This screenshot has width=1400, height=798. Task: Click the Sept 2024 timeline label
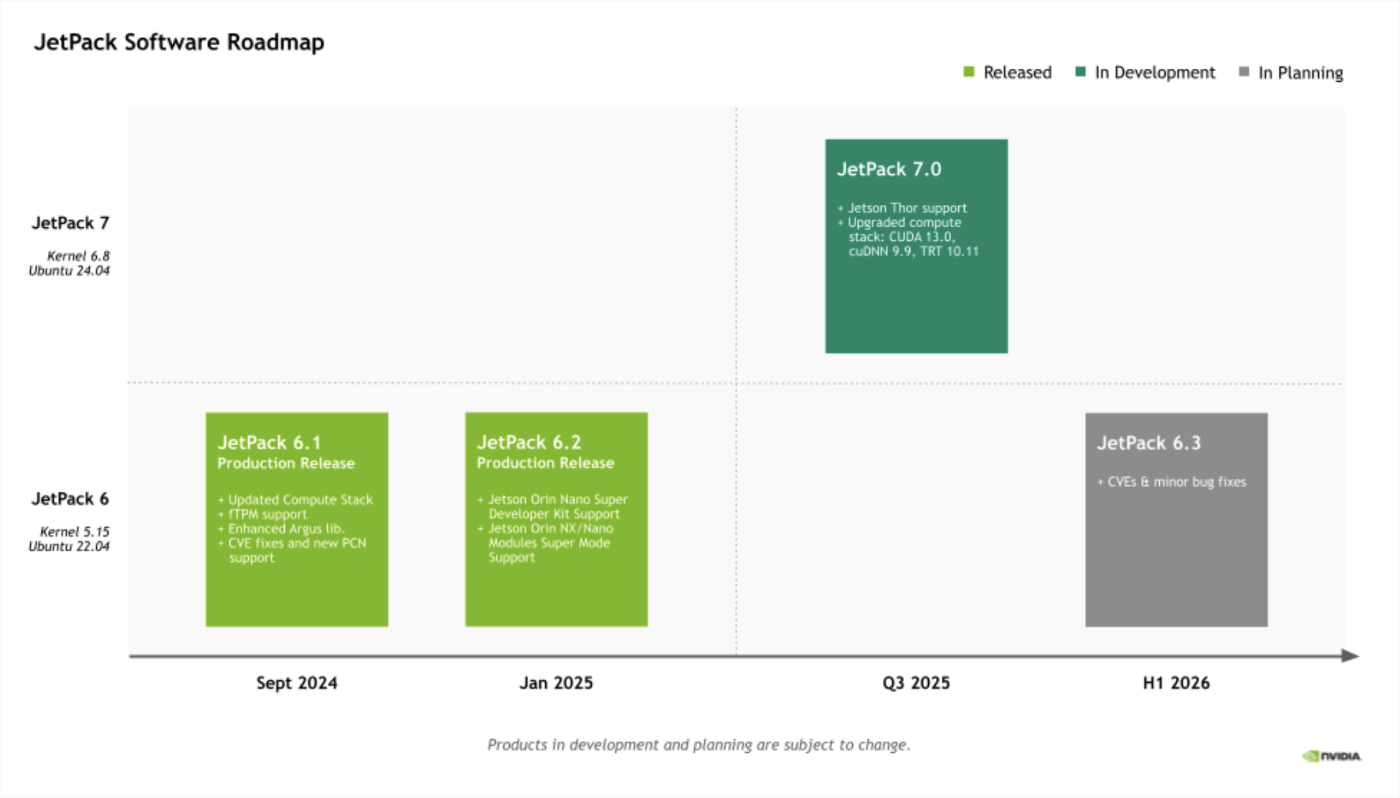(297, 684)
